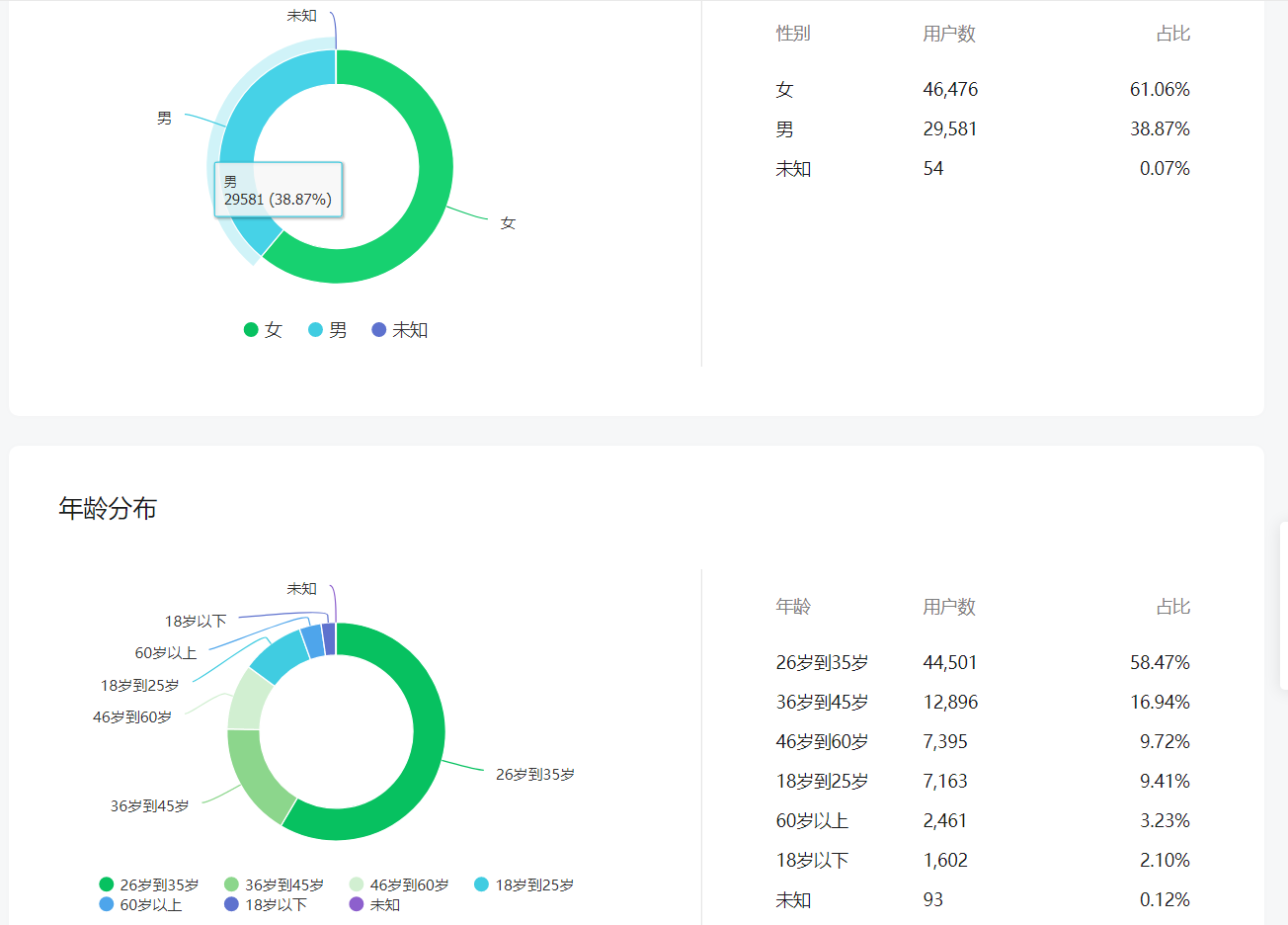Click the percentage 0.07%
Screen dimensions: 1288x925
[x=1165, y=169]
